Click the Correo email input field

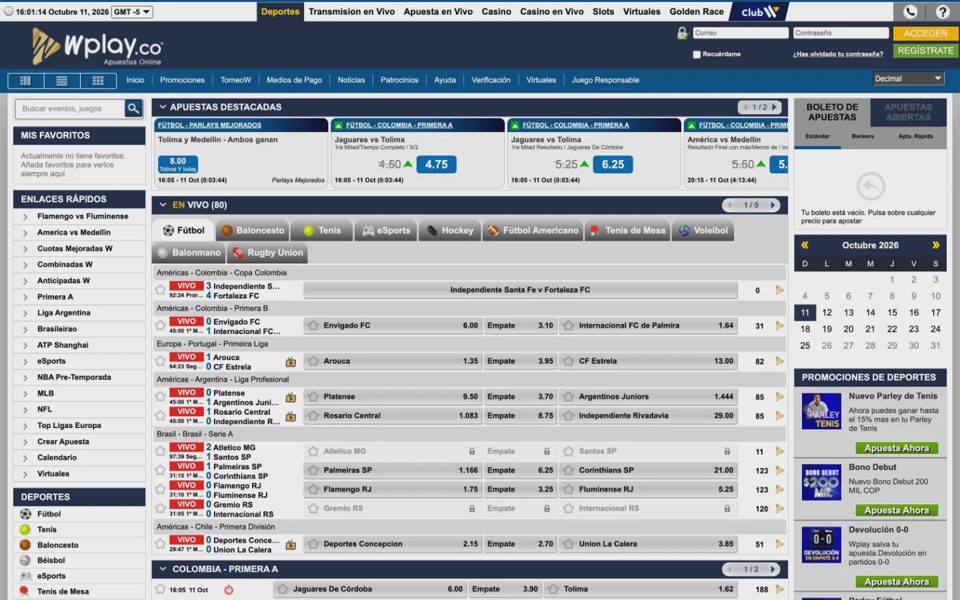(x=740, y=33)
